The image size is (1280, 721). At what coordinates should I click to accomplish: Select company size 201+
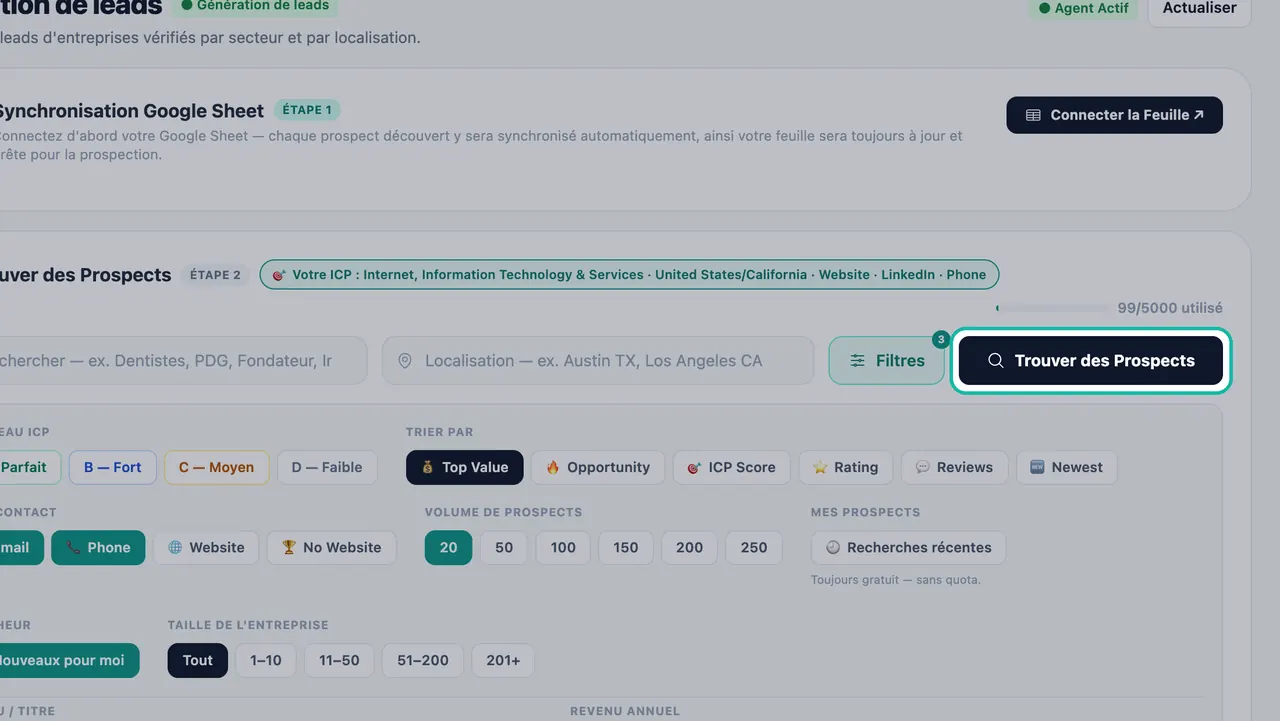pyautogui.click(x=503, y=660)
